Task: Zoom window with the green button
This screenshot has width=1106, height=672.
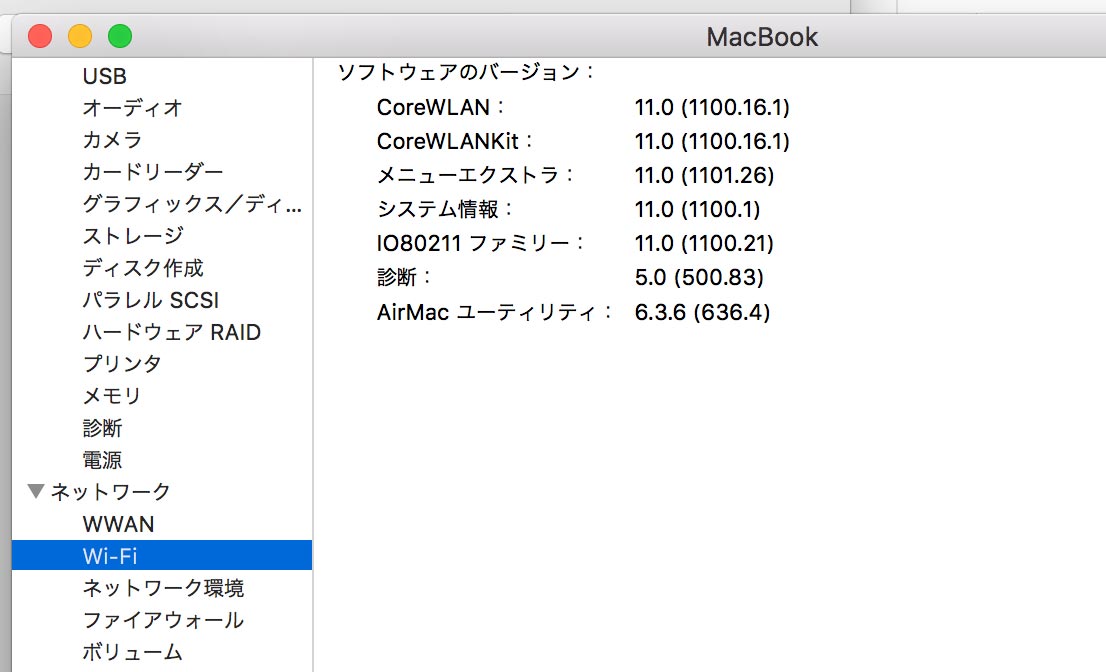Action: coord(120,36)
